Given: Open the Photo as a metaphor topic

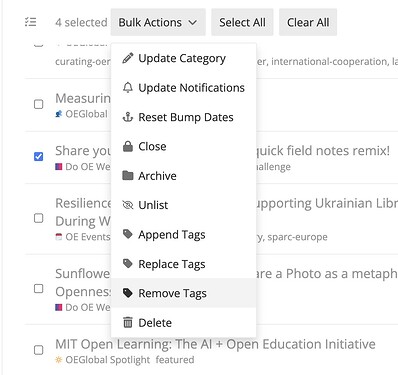Looking at the screenshot, I should (x=327, y=274).
